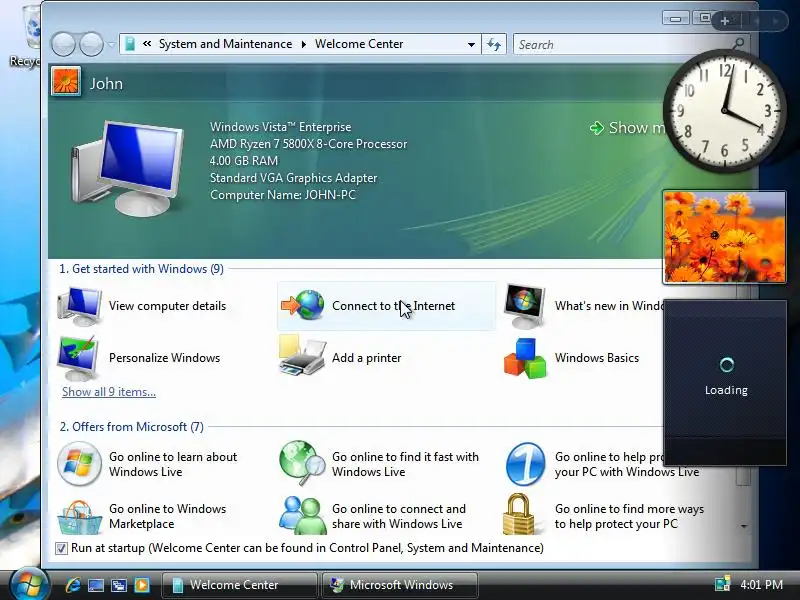Expand the breadcrumb chevrons before System and Maintenance
800x600 pixels.
[147, 44]
